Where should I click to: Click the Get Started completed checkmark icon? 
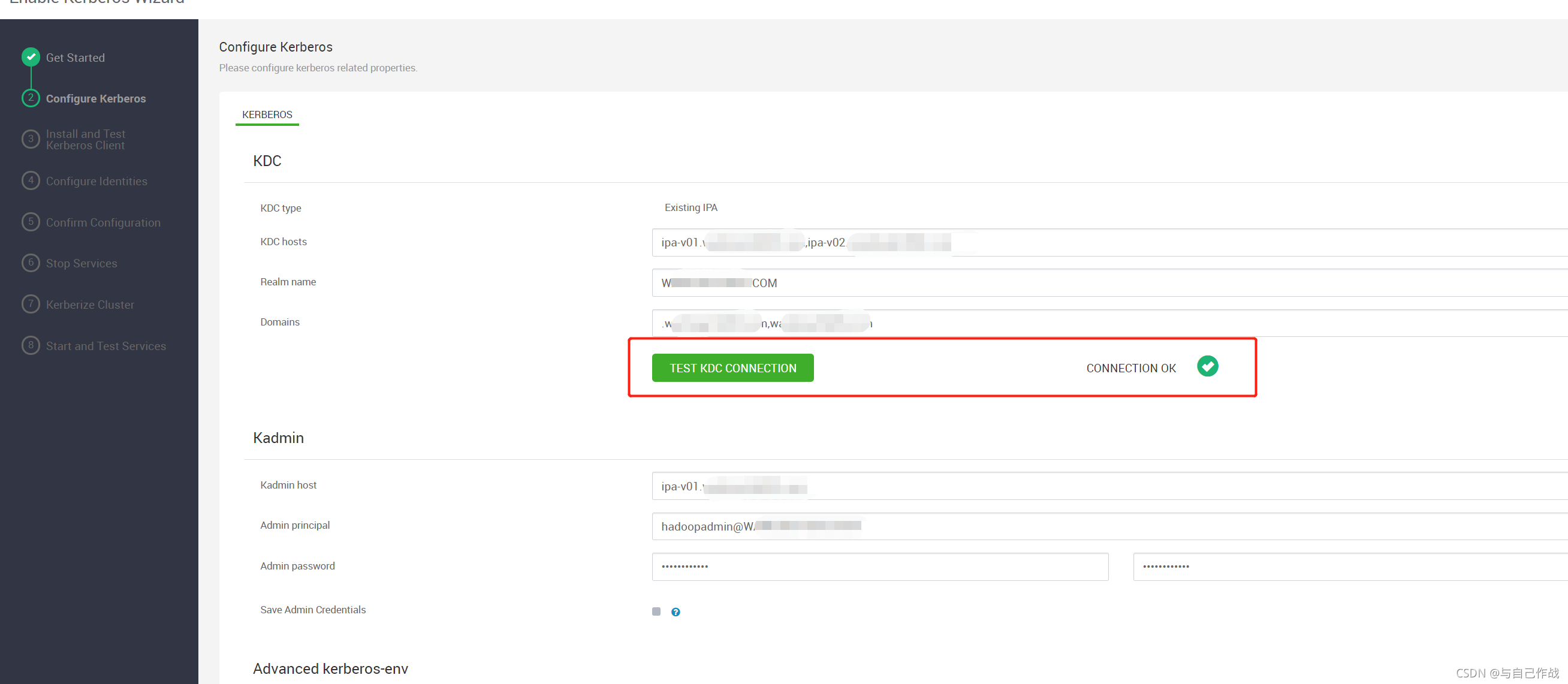click(31, 56)
